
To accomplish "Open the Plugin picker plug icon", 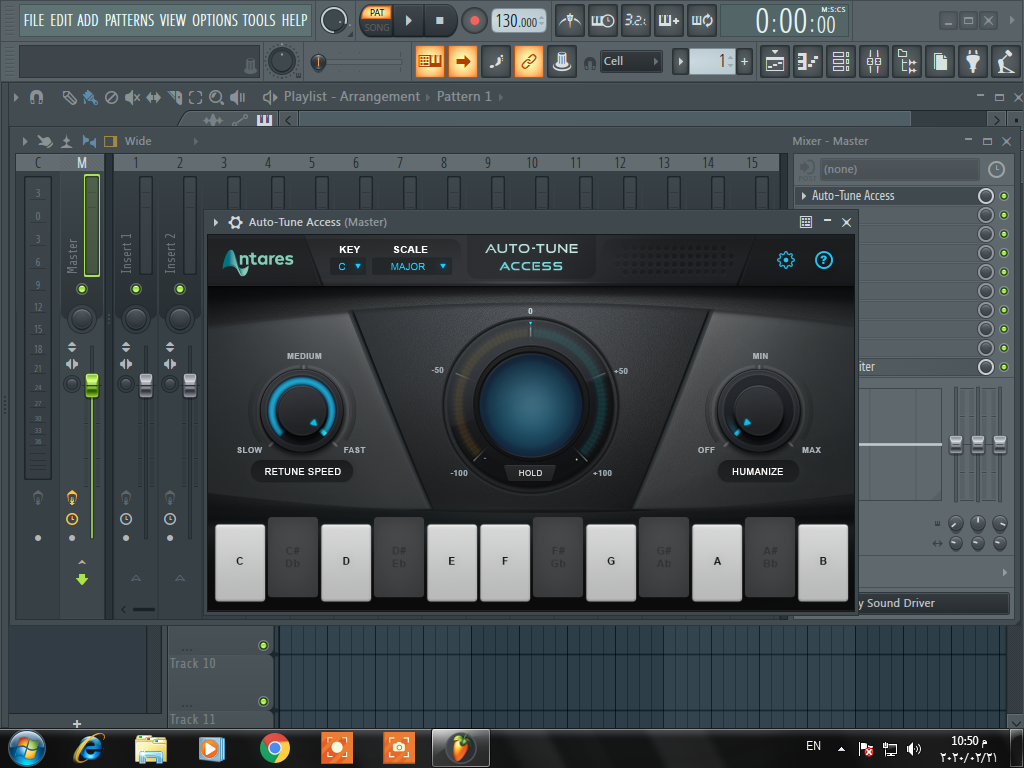I will pos(973,62).
